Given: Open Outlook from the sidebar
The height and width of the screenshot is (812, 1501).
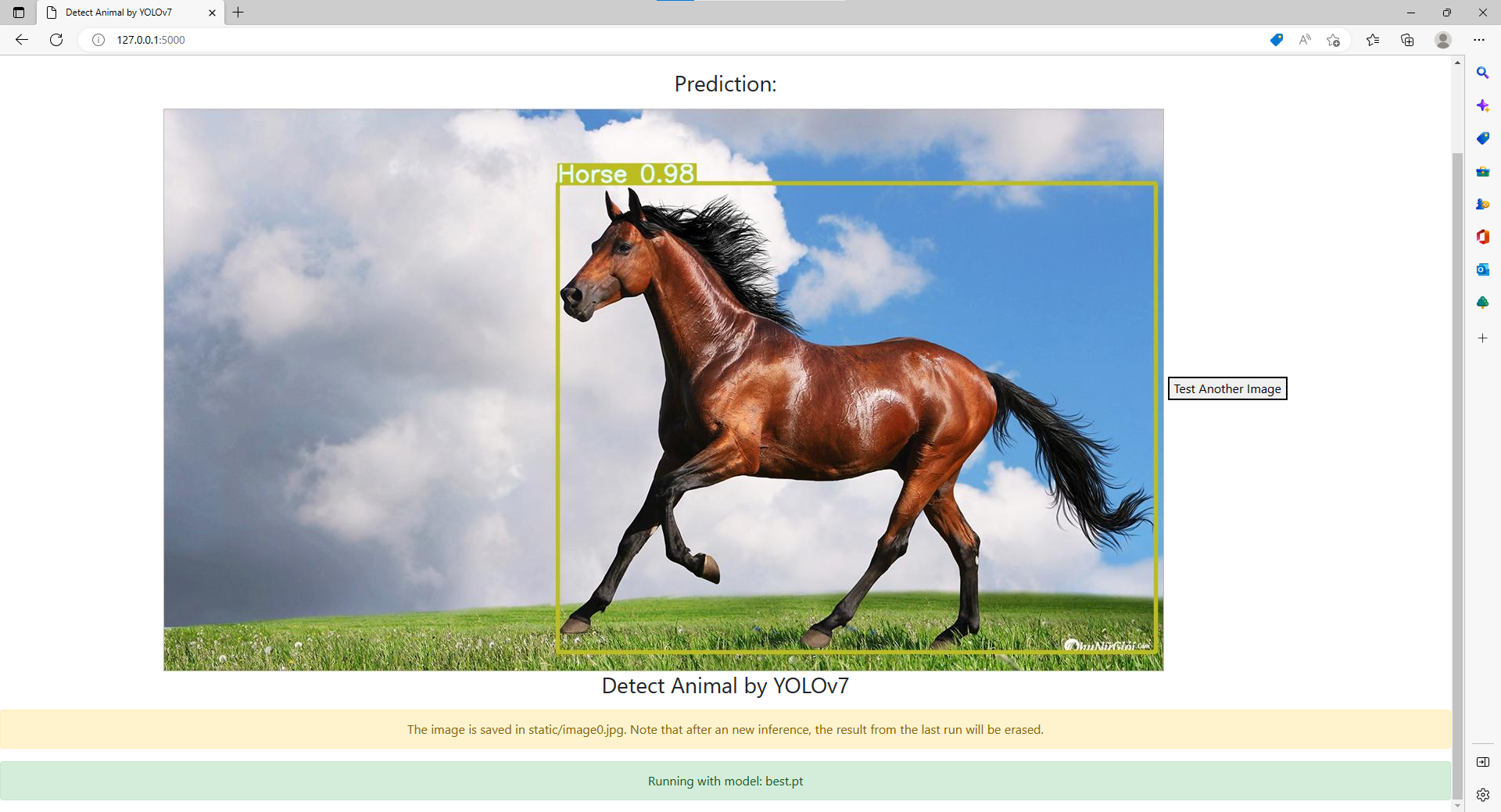Looking at the screenshot, I should pos(1483,269).
